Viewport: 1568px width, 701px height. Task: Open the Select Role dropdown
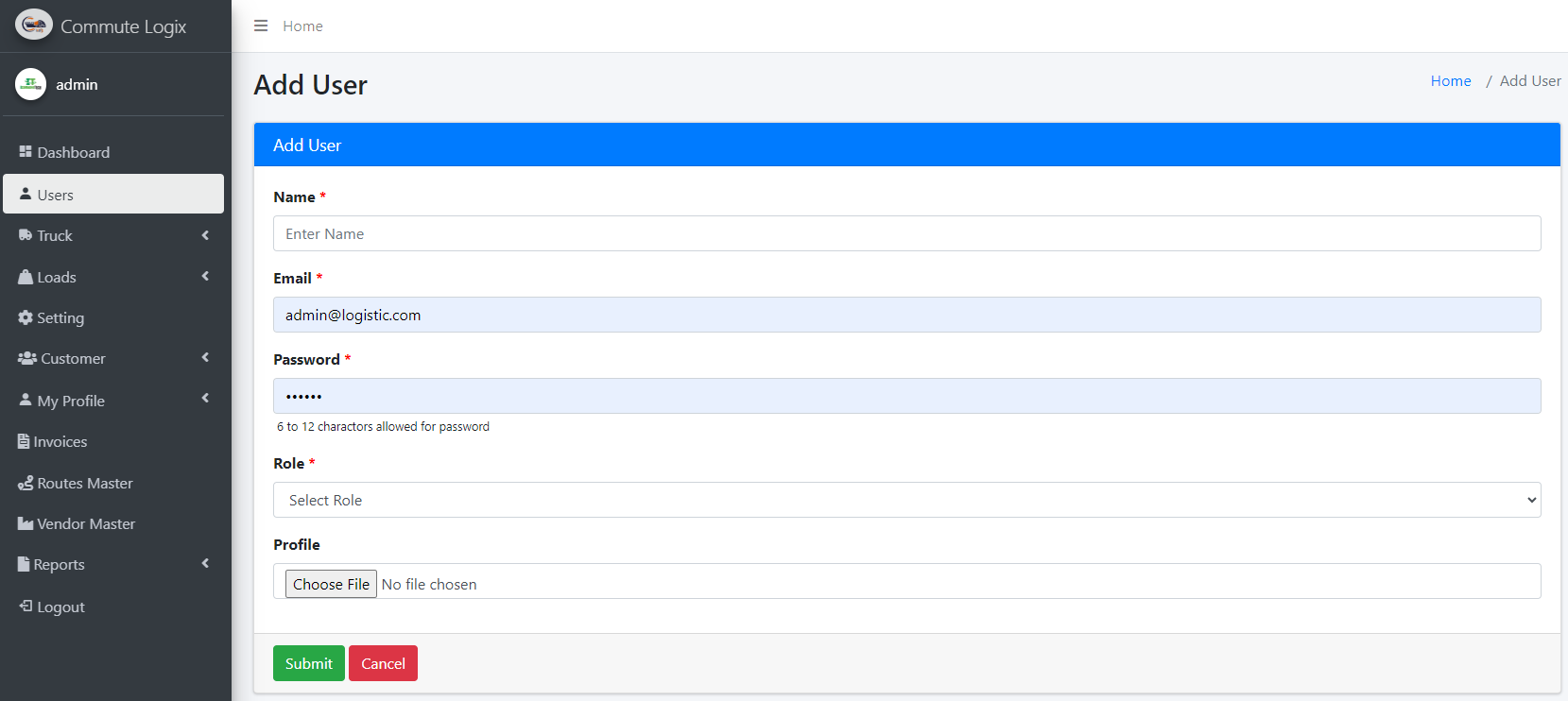pos(906,500)
